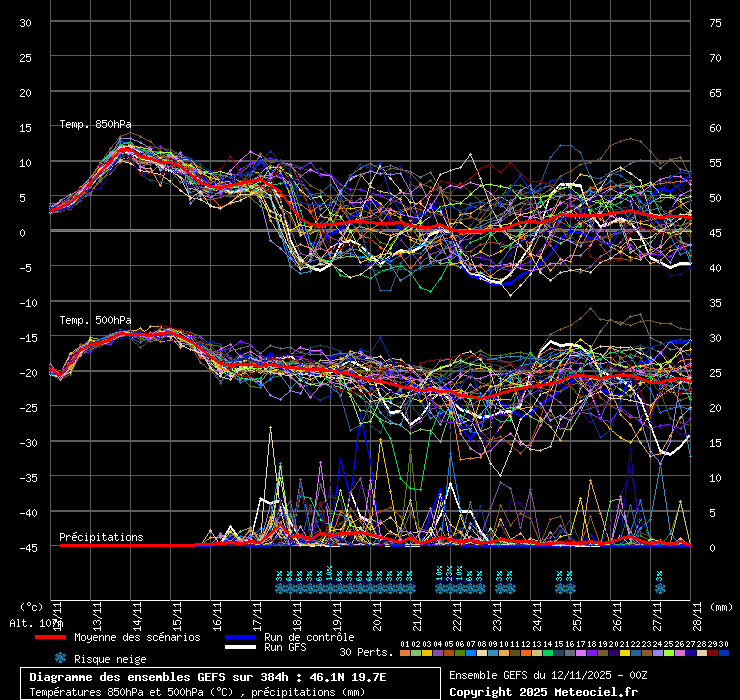Click the white Run GFS legend line
Screen dimensions: 740x700
tap(240, 647)
